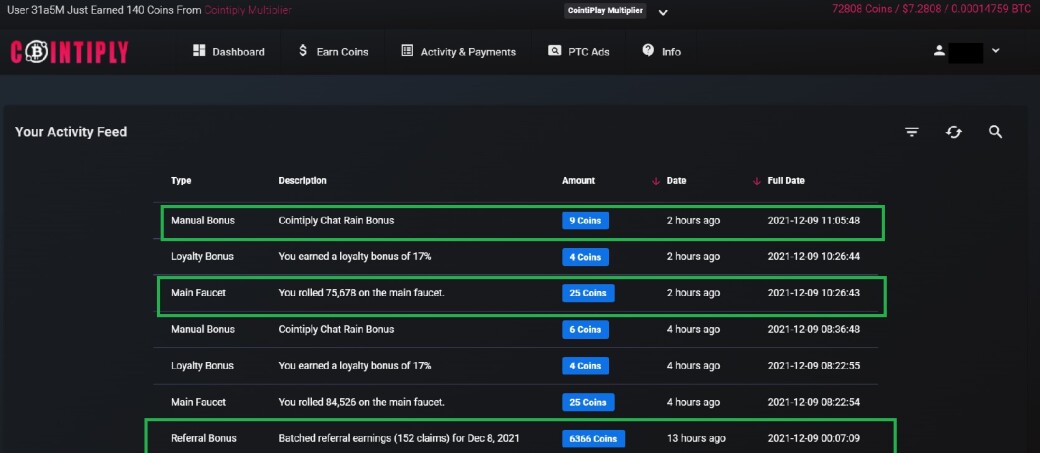Expand the top ticker chevron

click(663, 12)
